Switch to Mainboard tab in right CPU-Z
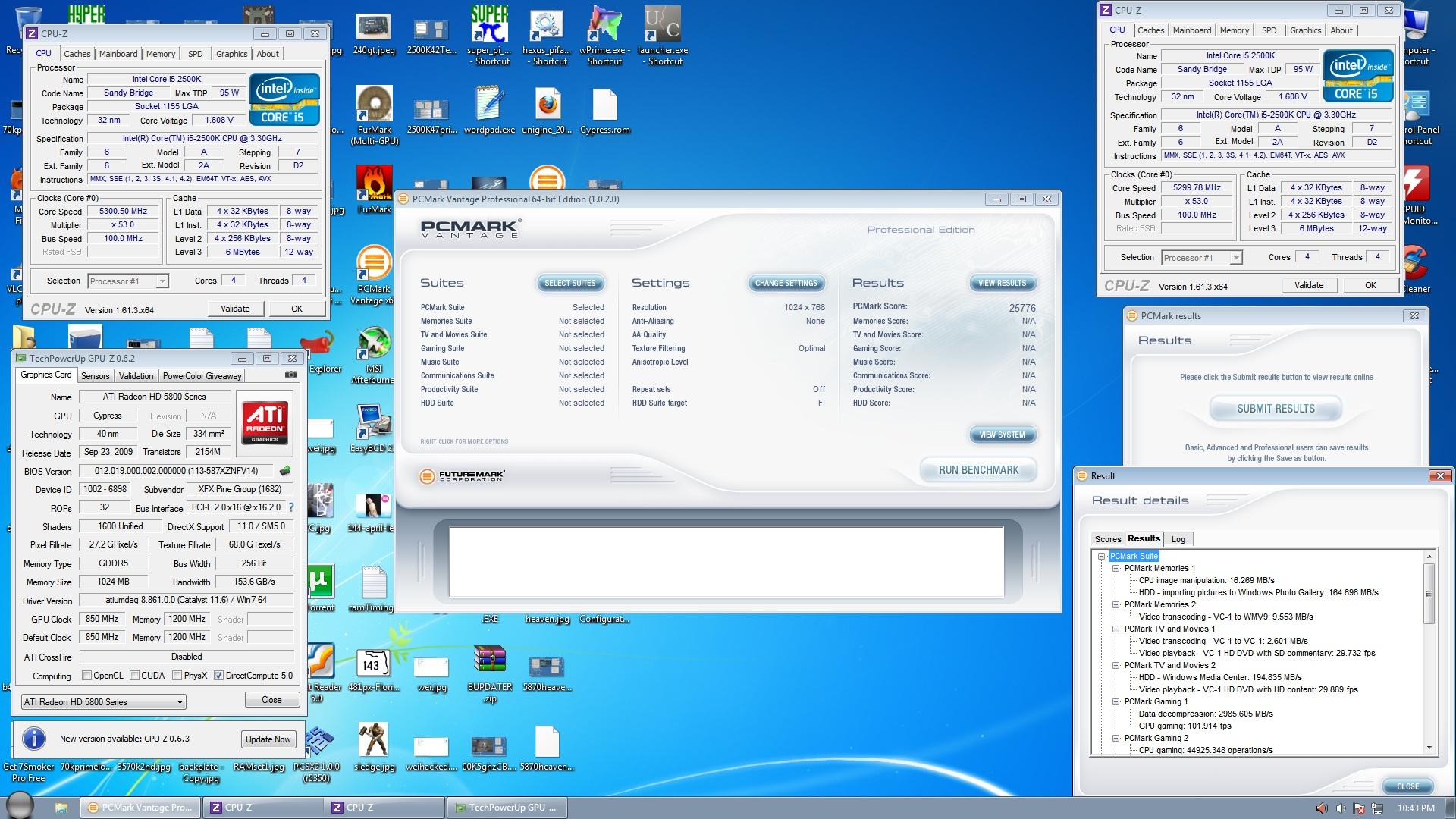The image size is (1456, 819). [1191, 30]
